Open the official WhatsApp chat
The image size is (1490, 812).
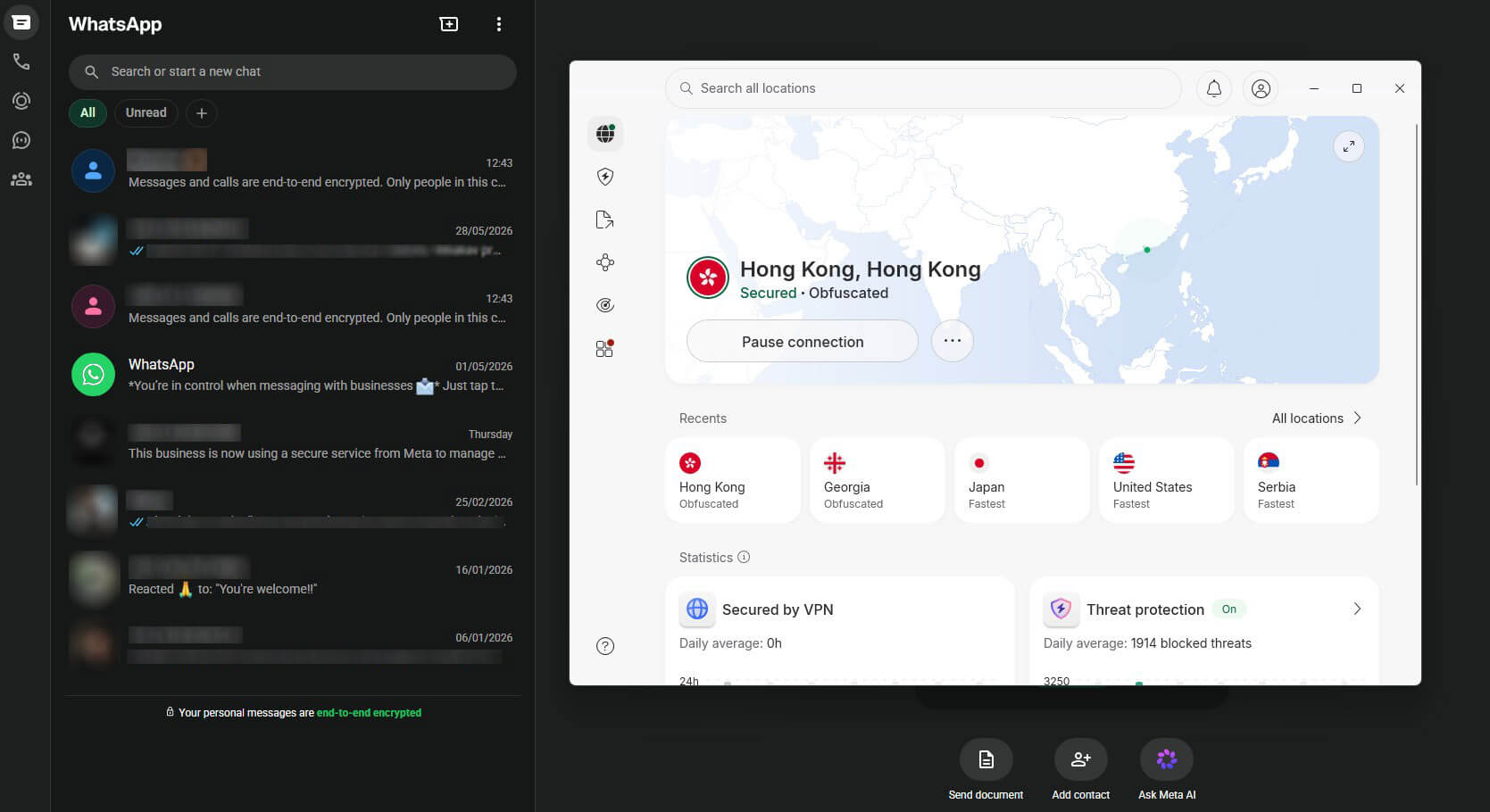[293, 375]
